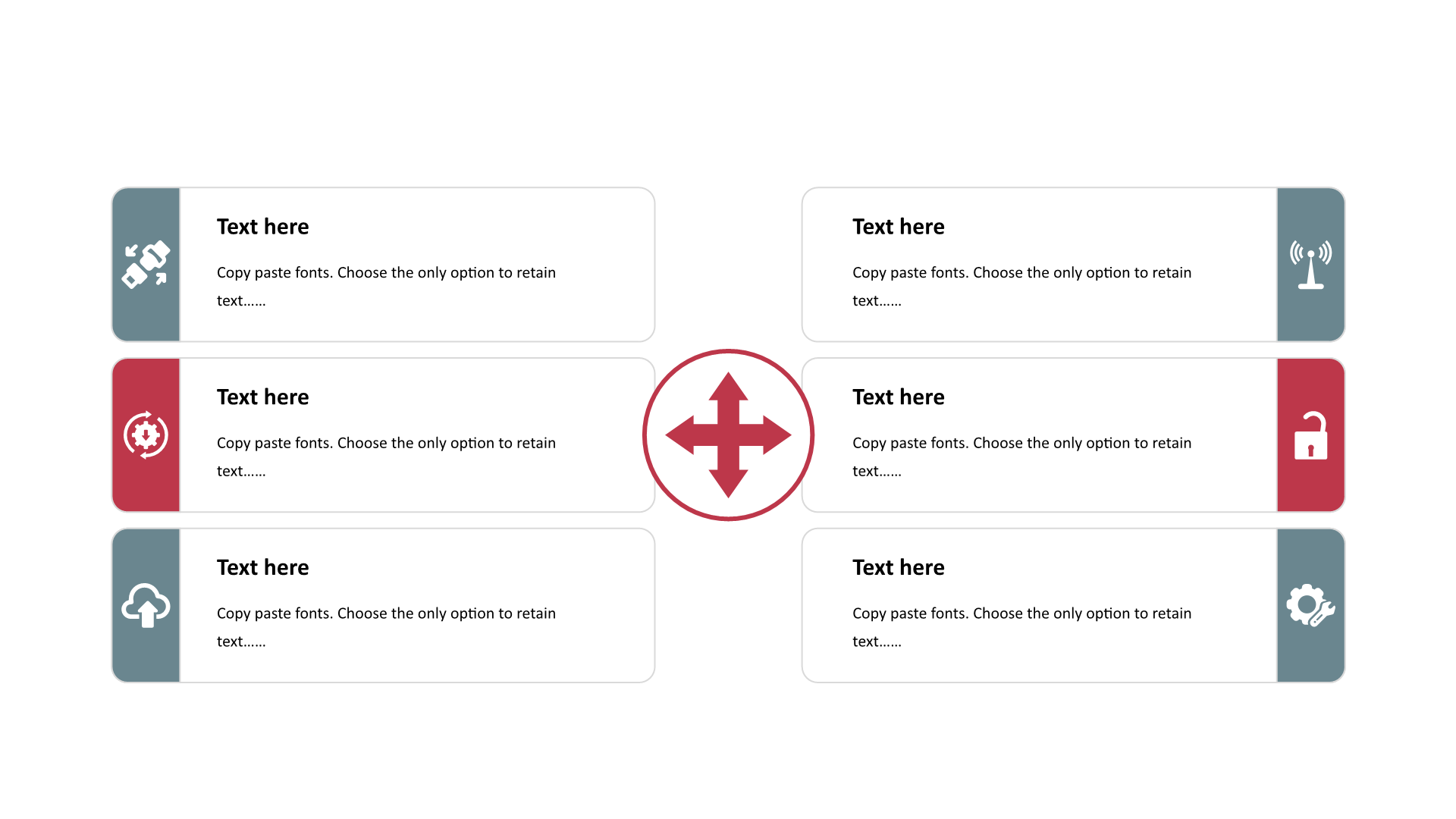
Task: Select the bottom-left card's body paragraph
Action: tap(386, 628)
